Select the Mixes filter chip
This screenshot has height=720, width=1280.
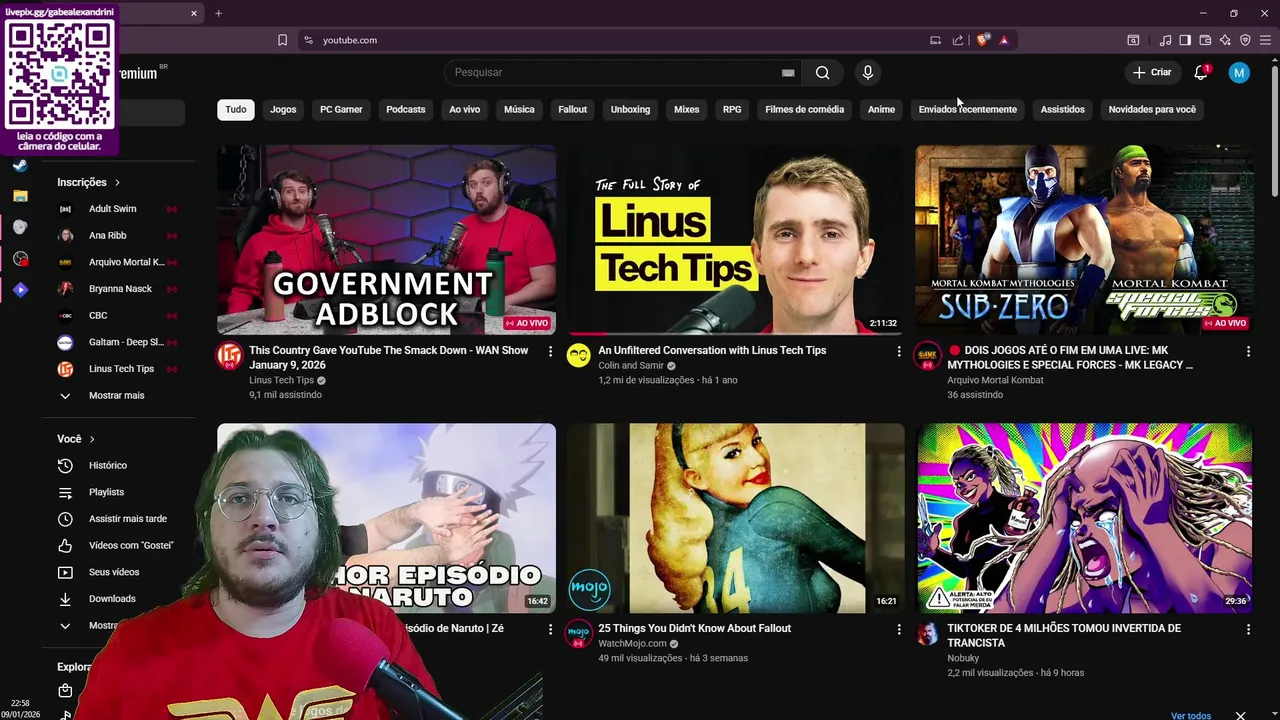tap(686, 109)
